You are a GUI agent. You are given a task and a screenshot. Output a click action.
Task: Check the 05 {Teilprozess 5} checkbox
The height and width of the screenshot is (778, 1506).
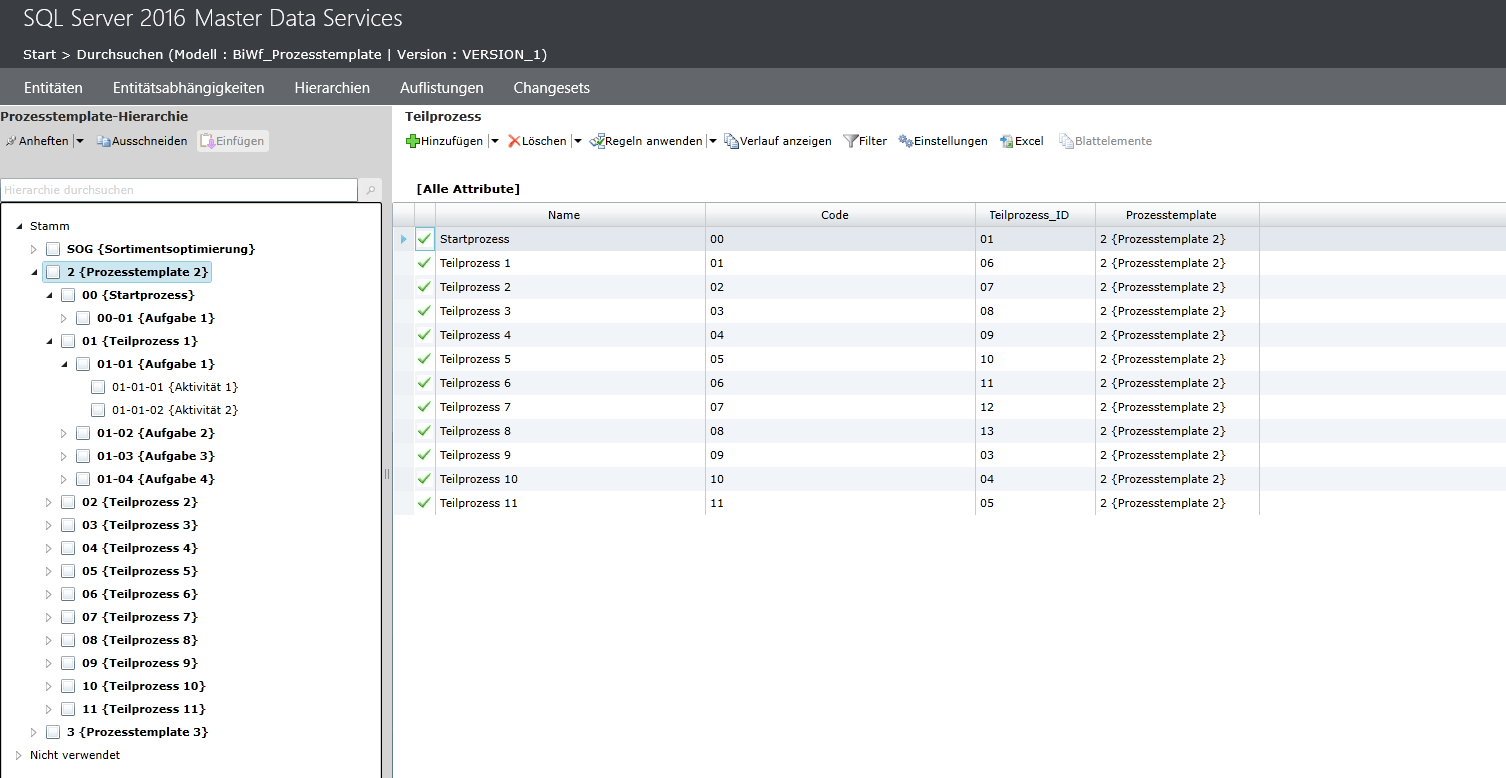pyautogui.click(x=68, y=571)
